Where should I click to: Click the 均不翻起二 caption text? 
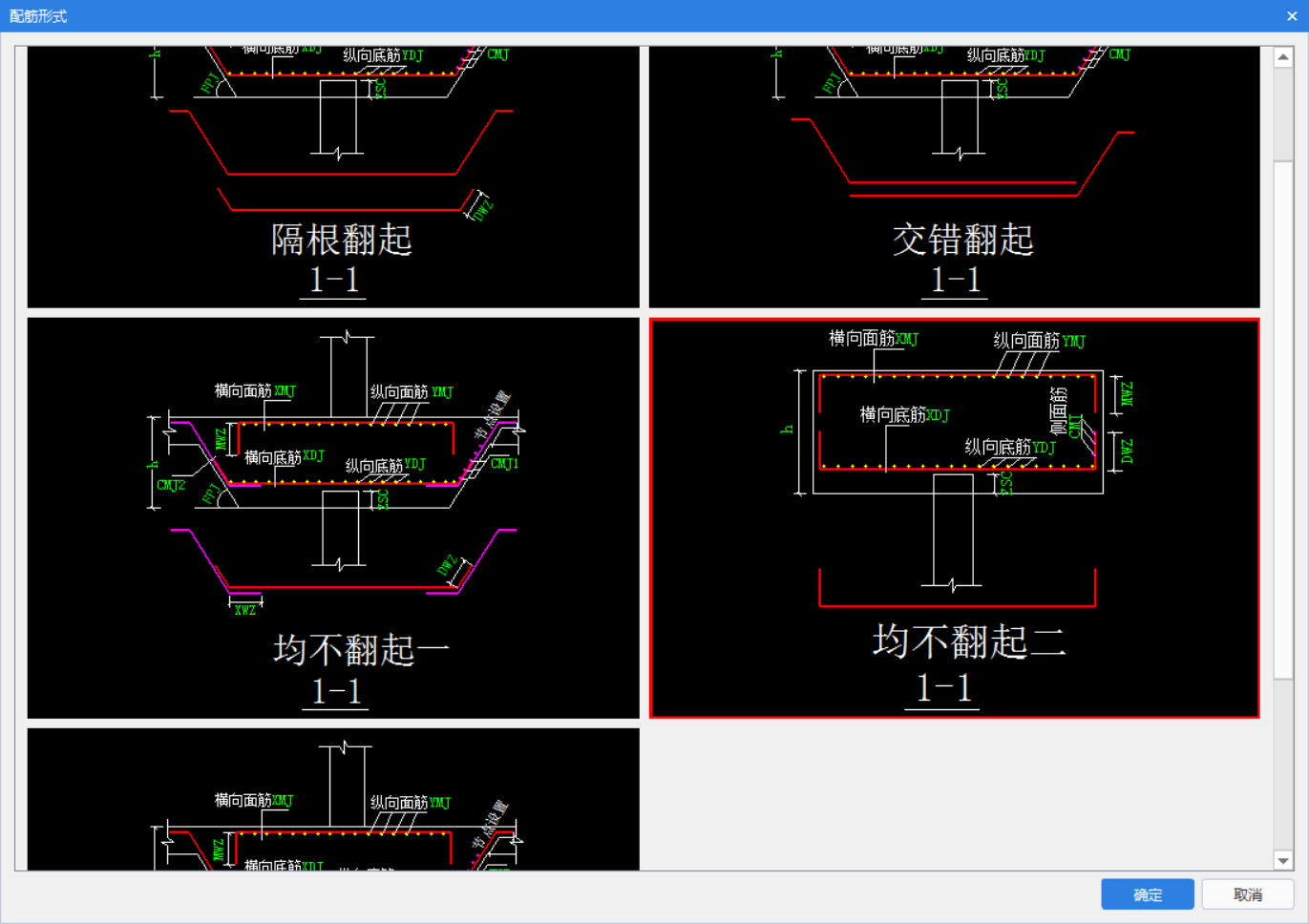[969, 641]
